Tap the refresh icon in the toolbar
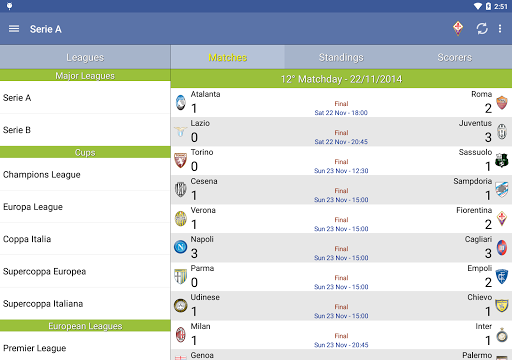The width and height of the screenshot is (512, 360). [x=482, y=29]
